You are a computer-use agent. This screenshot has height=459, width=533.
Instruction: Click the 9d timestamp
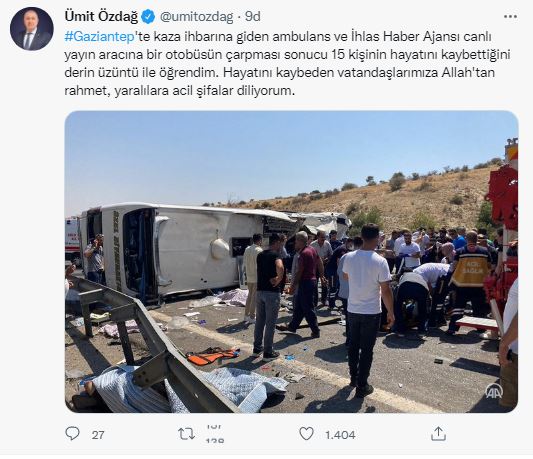253,17
